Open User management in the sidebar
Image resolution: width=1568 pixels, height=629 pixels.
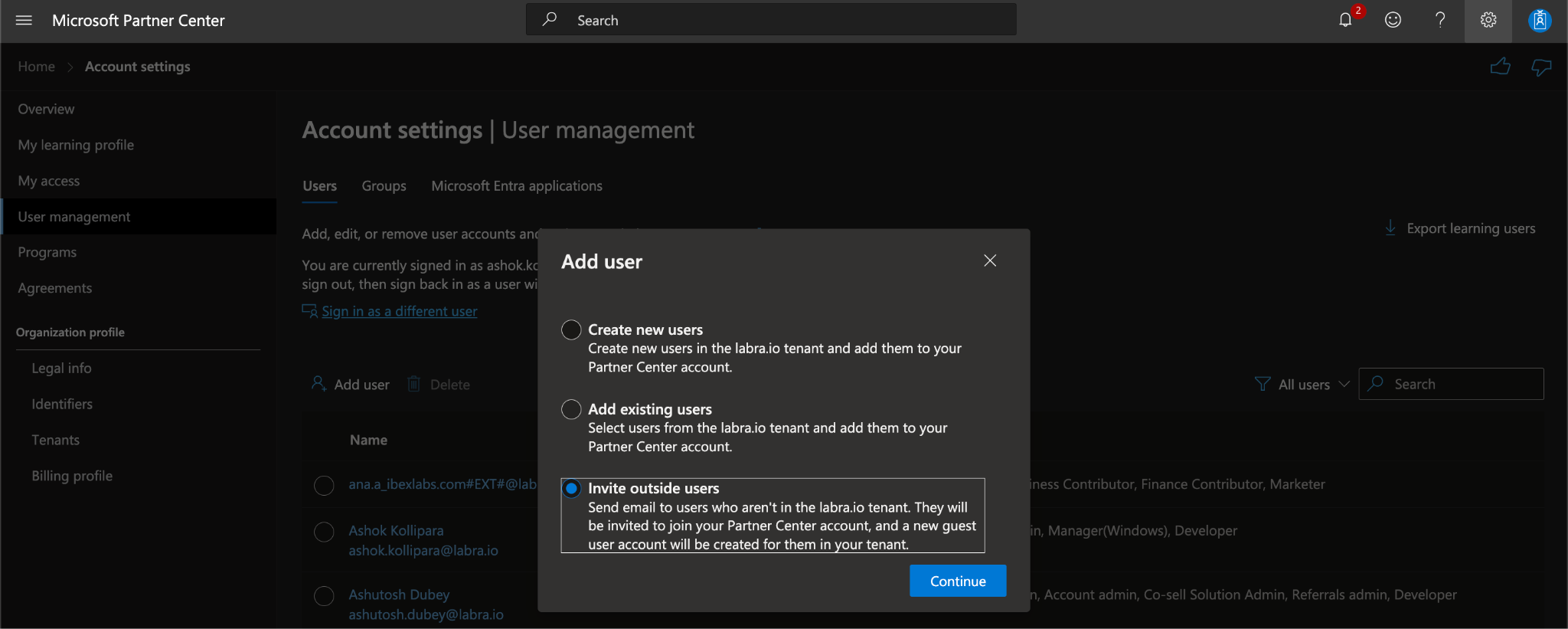tap(139, 217)
